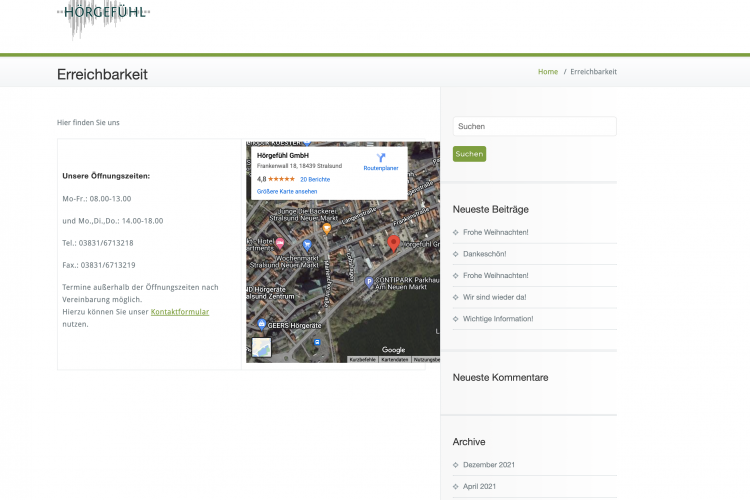Screen dimensions: 750x500
Task: Click the GEERS Hörgeräte shop marker
Action: 261,324
